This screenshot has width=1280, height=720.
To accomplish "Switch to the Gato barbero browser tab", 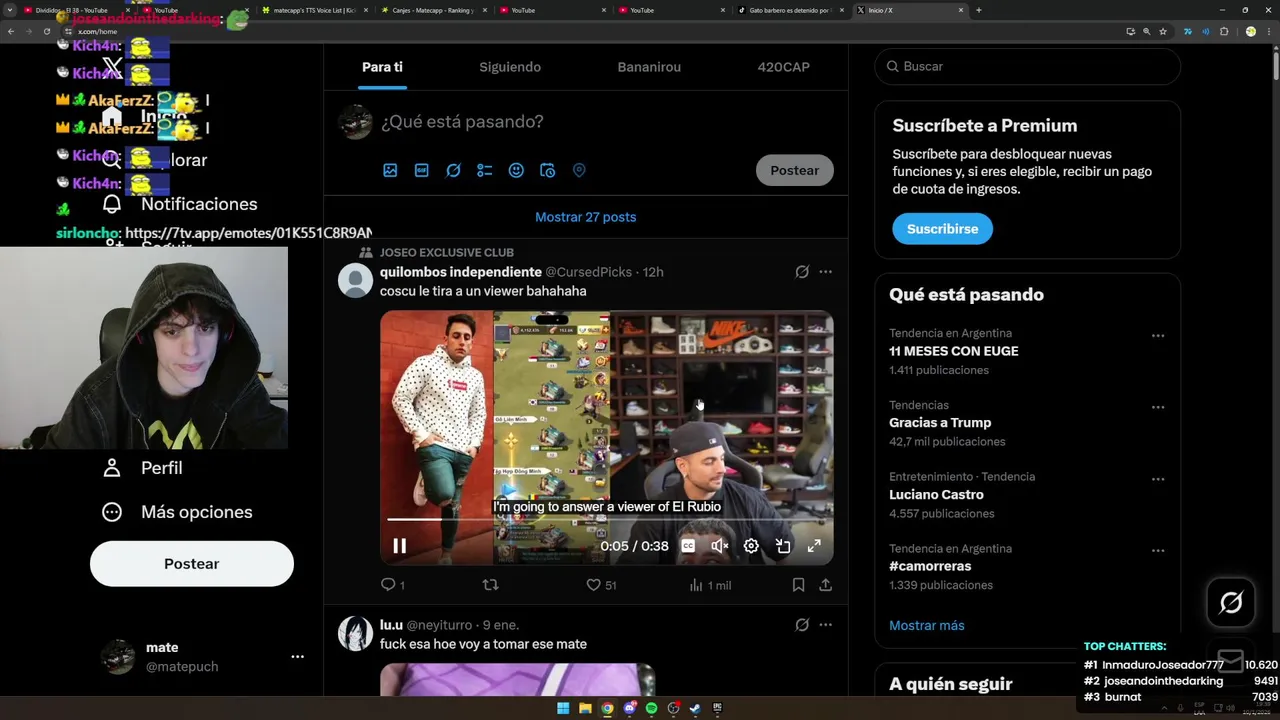I will point(791,10).
